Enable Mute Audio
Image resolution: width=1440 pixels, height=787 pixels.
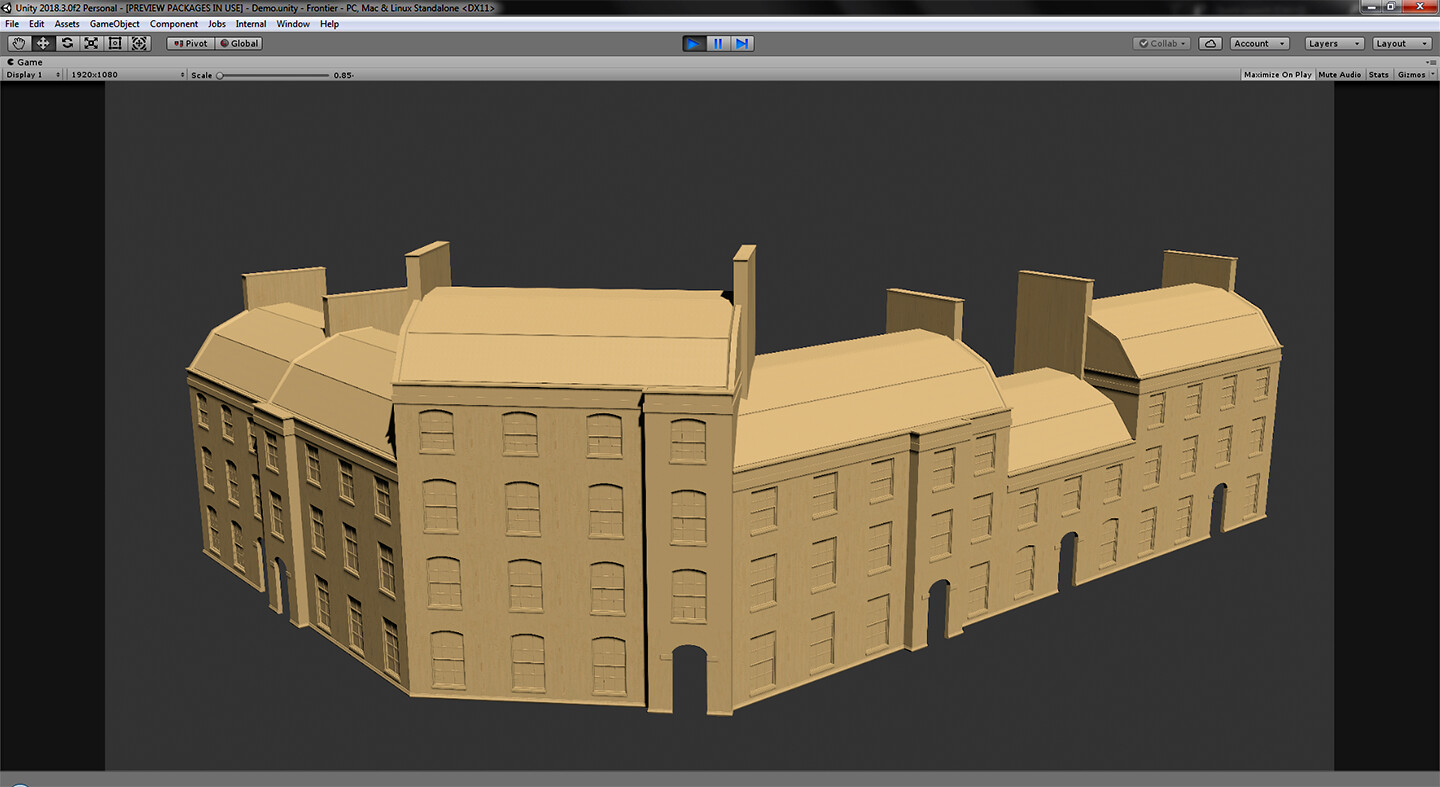[1339, 74]
